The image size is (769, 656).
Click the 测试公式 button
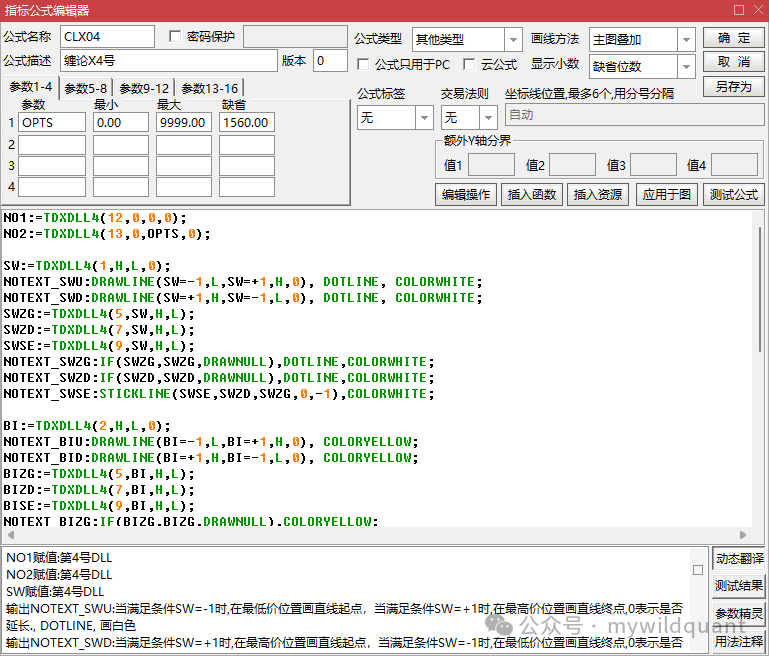tap(734, 195)
